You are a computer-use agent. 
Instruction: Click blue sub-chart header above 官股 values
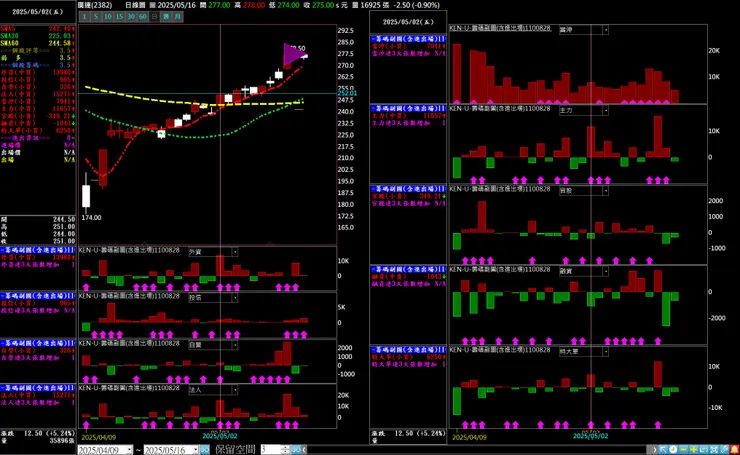[x=408, y=188]
